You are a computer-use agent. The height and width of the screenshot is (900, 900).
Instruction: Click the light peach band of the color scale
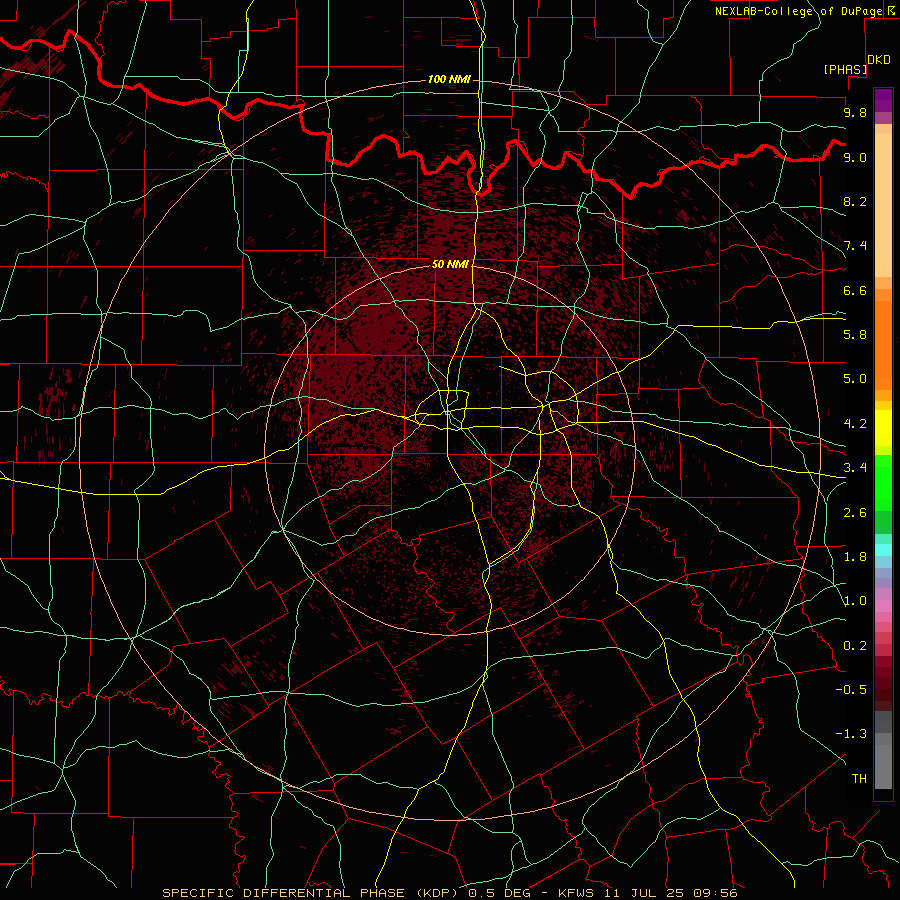[883, 206]
